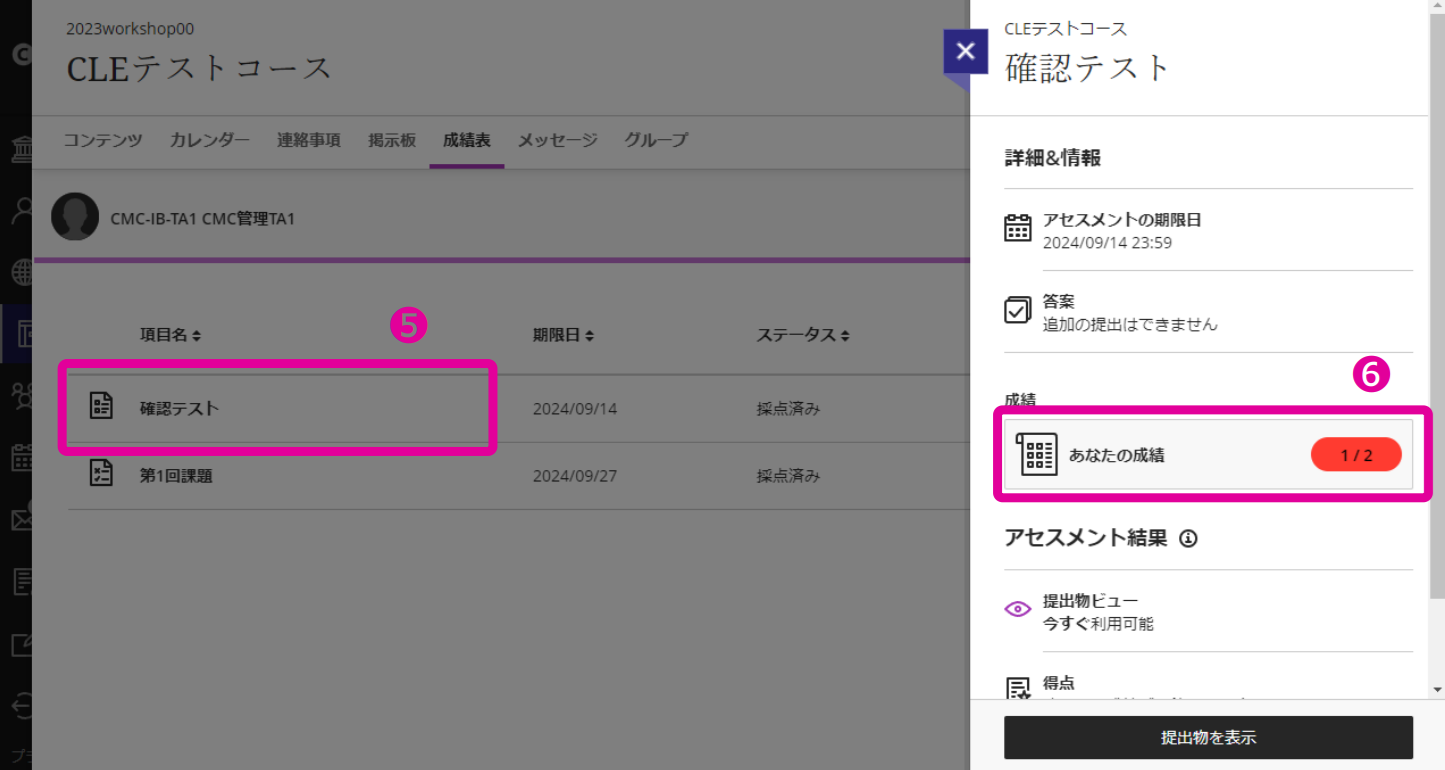The image size is (1445, 770).
Task: Switch to the グループ tab
Action: (656, 140)
